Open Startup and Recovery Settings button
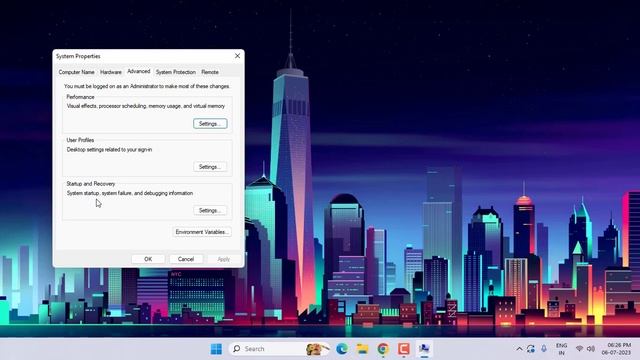 210,211
